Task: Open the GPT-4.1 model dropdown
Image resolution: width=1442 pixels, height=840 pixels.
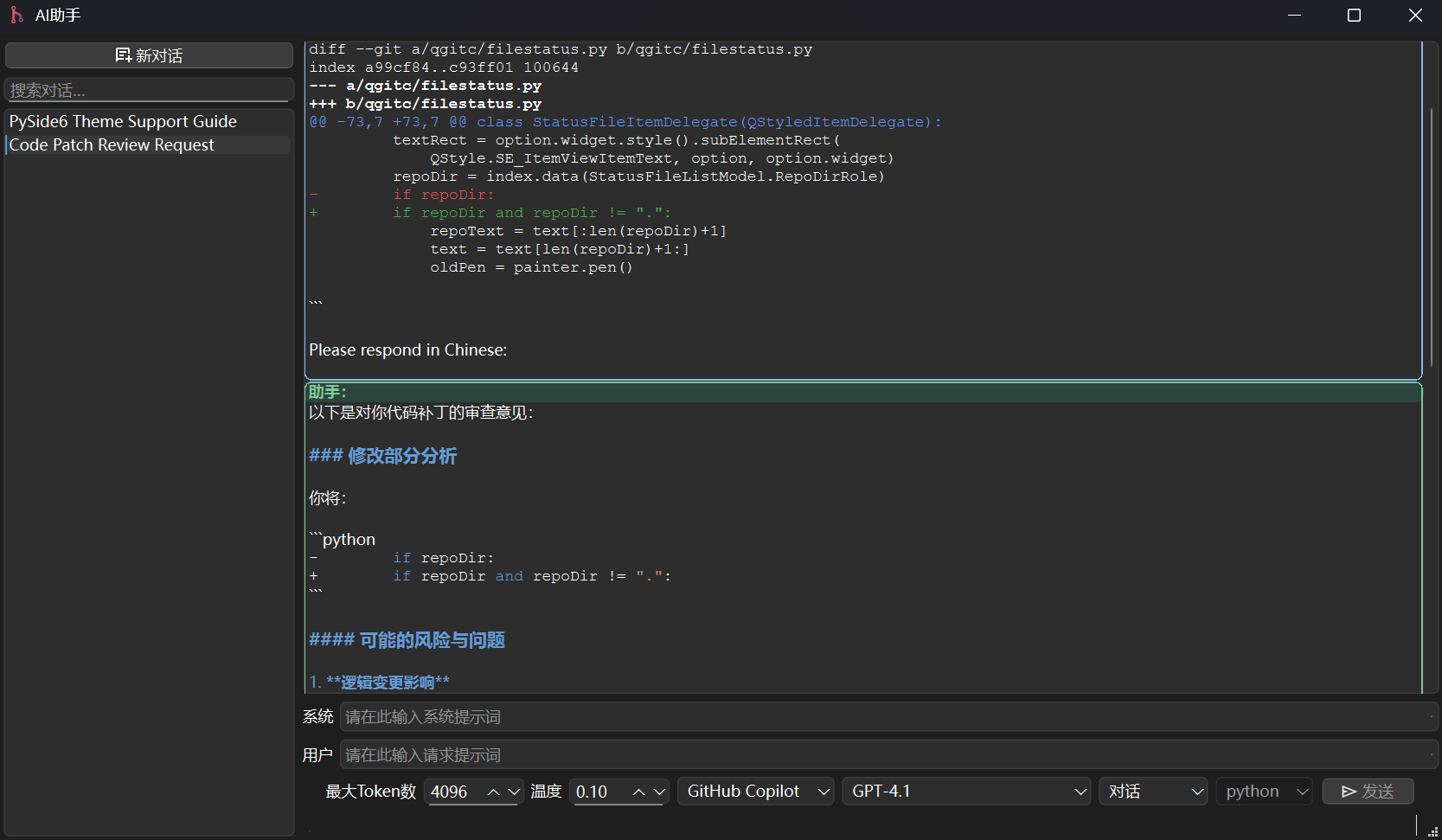Action: (x=965, y=792)
